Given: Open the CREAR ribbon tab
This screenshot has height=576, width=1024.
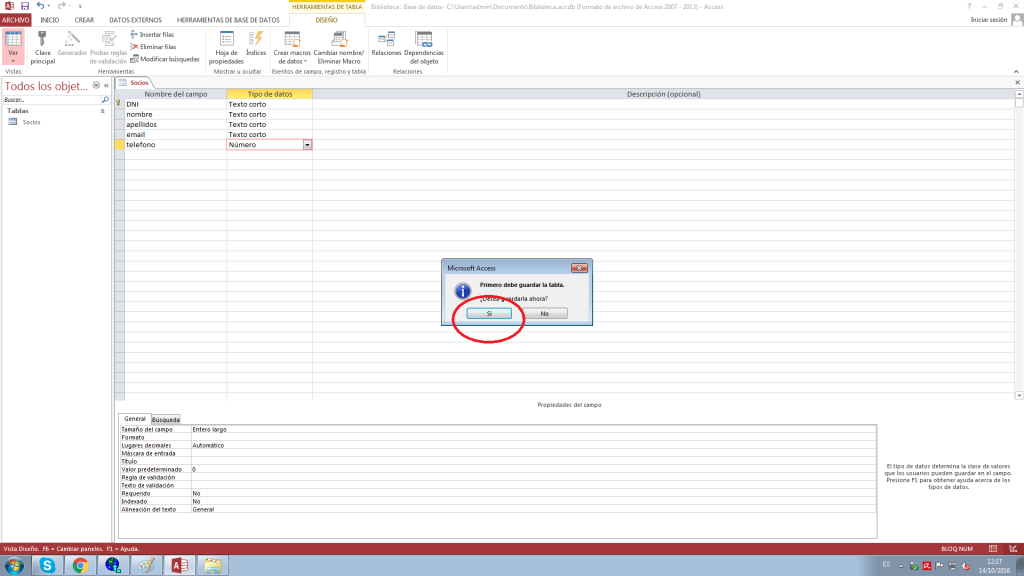Looking at the screenshot, I should tap(84, 20).
